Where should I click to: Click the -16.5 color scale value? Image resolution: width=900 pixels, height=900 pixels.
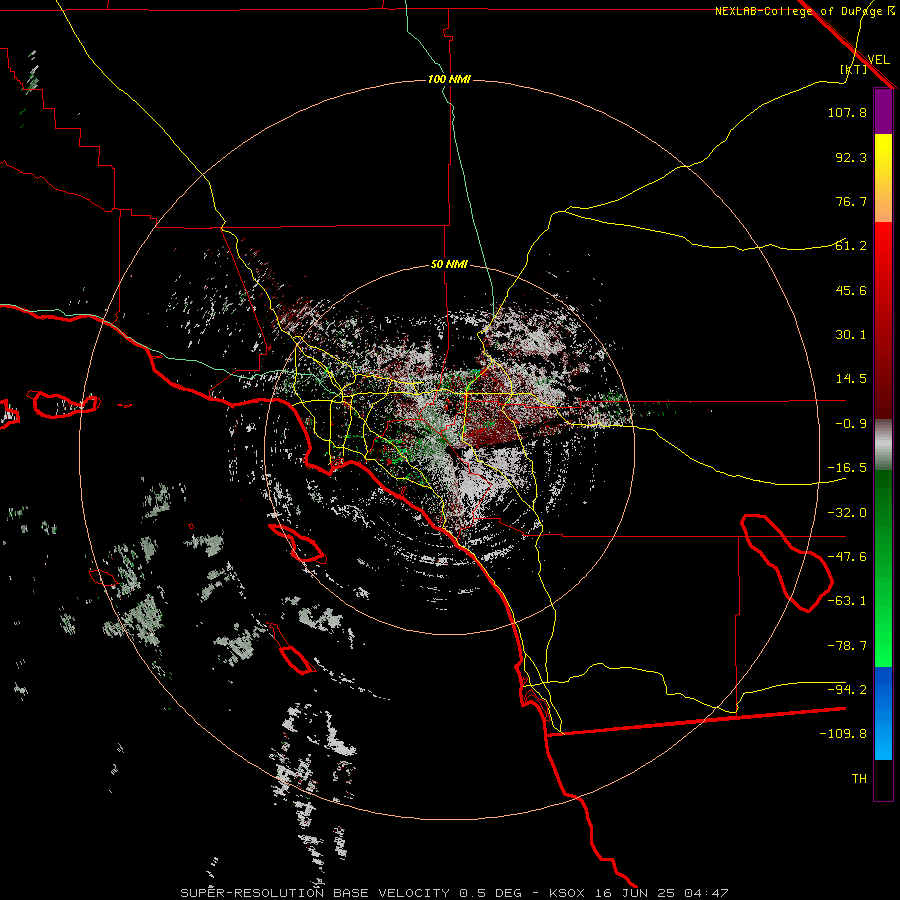pos(847,468)
